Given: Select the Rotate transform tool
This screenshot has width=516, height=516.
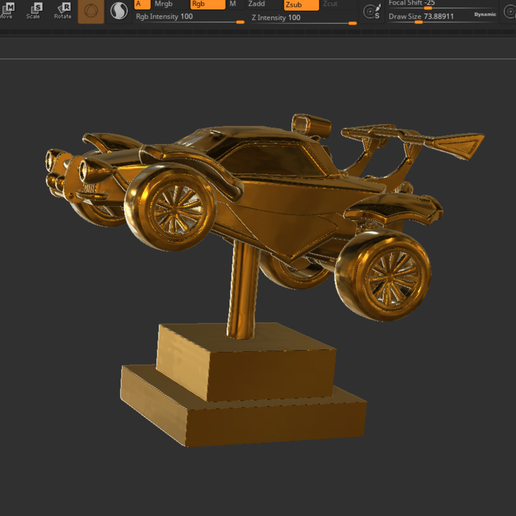Looking at the screenshot, I should point(63,10).
